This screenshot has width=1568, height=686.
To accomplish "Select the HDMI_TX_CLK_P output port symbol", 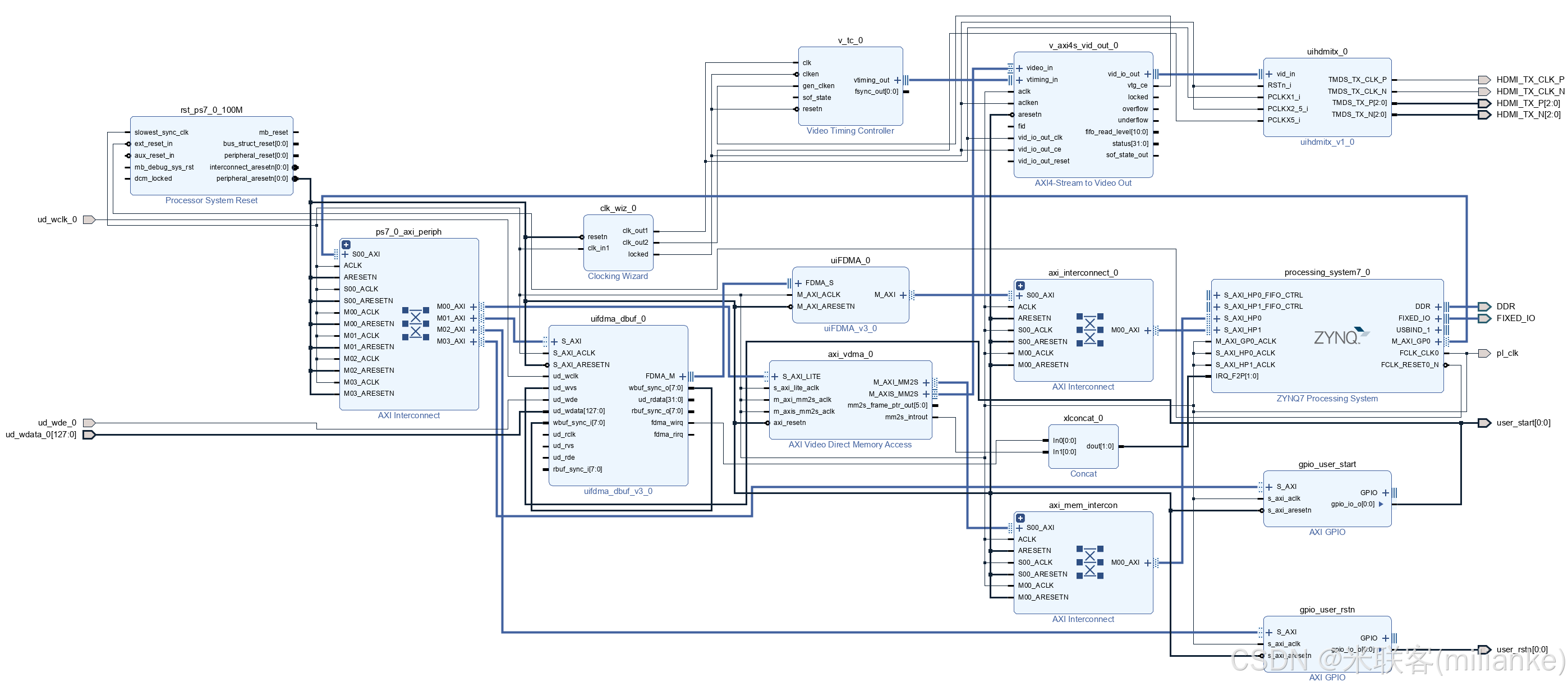I will (1484, 80).
